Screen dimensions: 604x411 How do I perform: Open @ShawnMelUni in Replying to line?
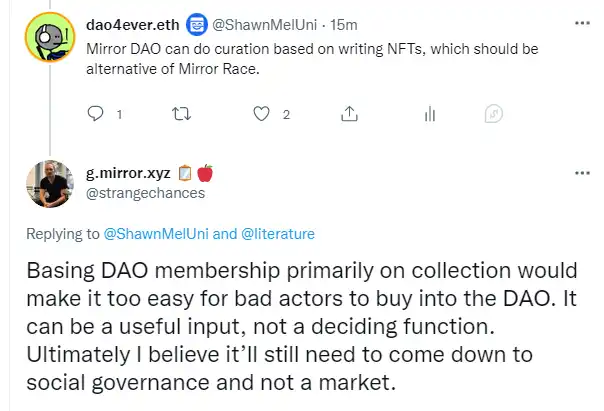click(156, 234)
